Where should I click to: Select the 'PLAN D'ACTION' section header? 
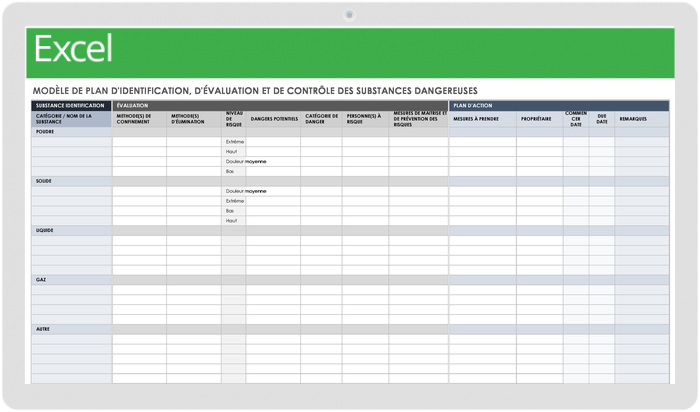click(x=559, y=106)
